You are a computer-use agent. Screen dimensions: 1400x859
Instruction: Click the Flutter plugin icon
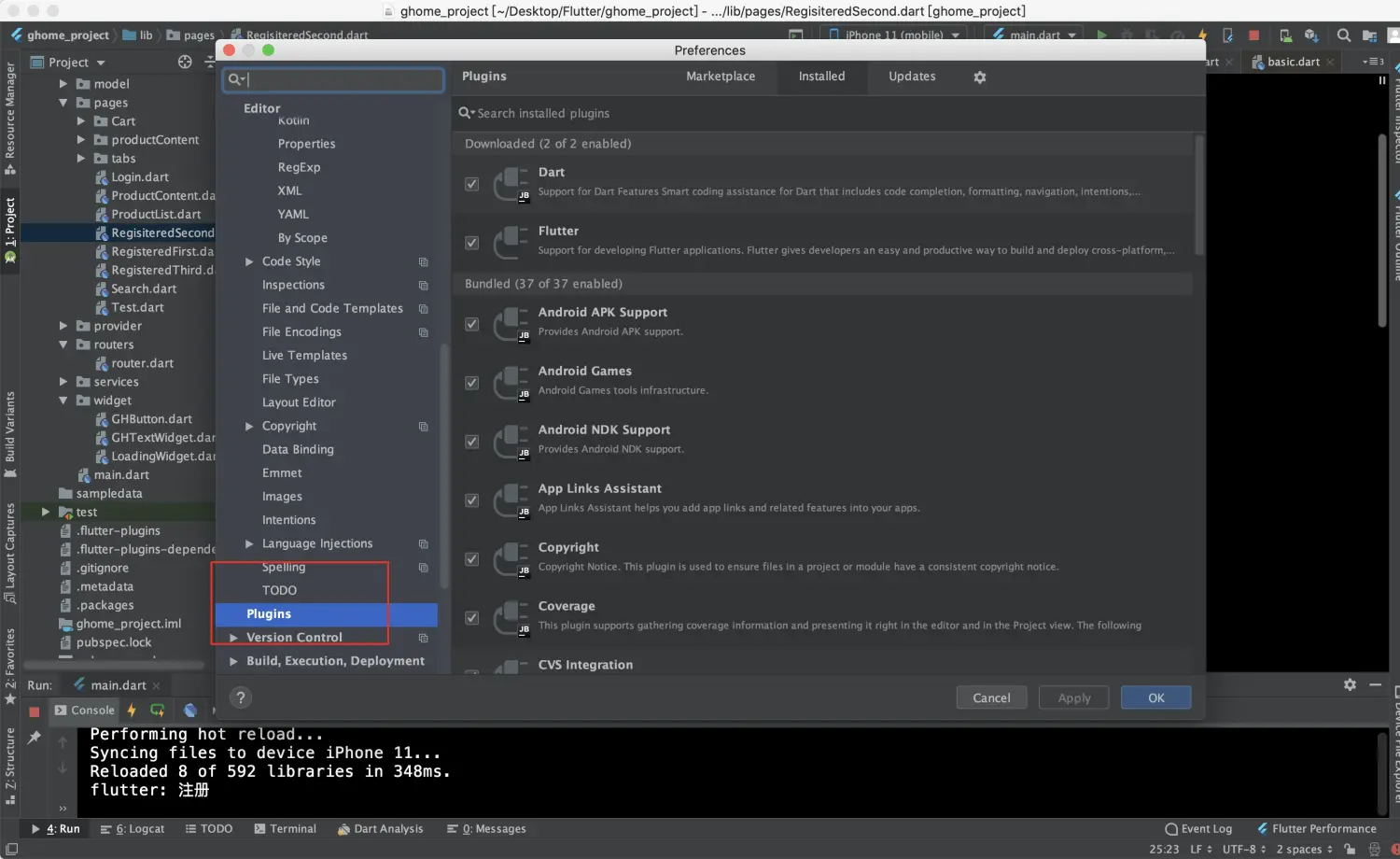click(x=511, y=242)
